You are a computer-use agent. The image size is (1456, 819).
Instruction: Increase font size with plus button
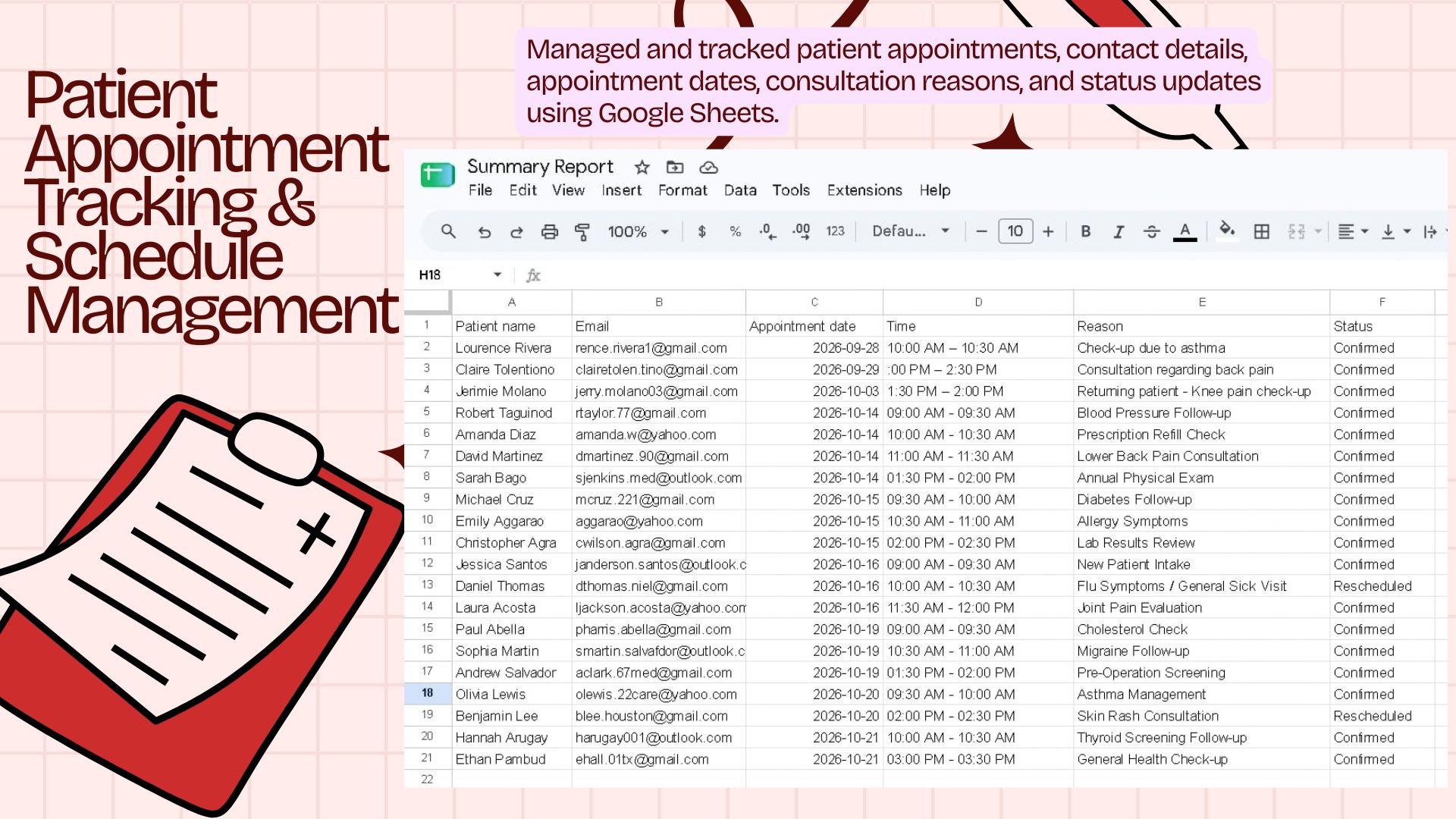click(x=1048, y=232)
